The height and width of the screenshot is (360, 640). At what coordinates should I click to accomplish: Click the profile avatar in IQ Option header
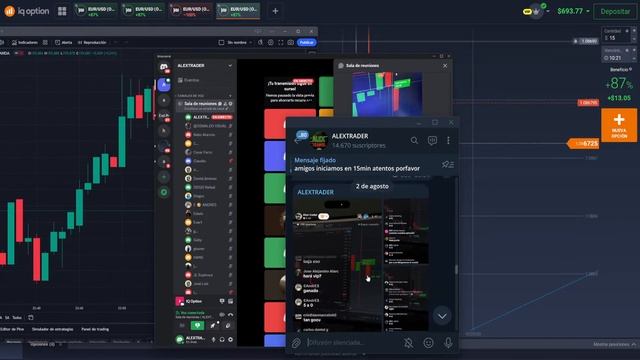pyautogui.click(x=536, y=11)
